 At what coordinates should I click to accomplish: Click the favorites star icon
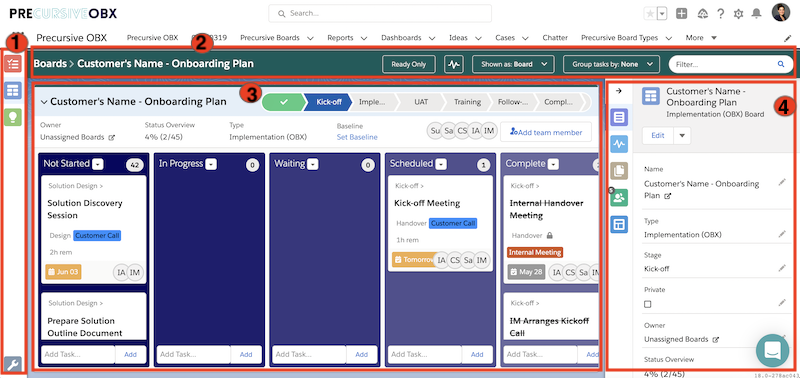(650, 14)
